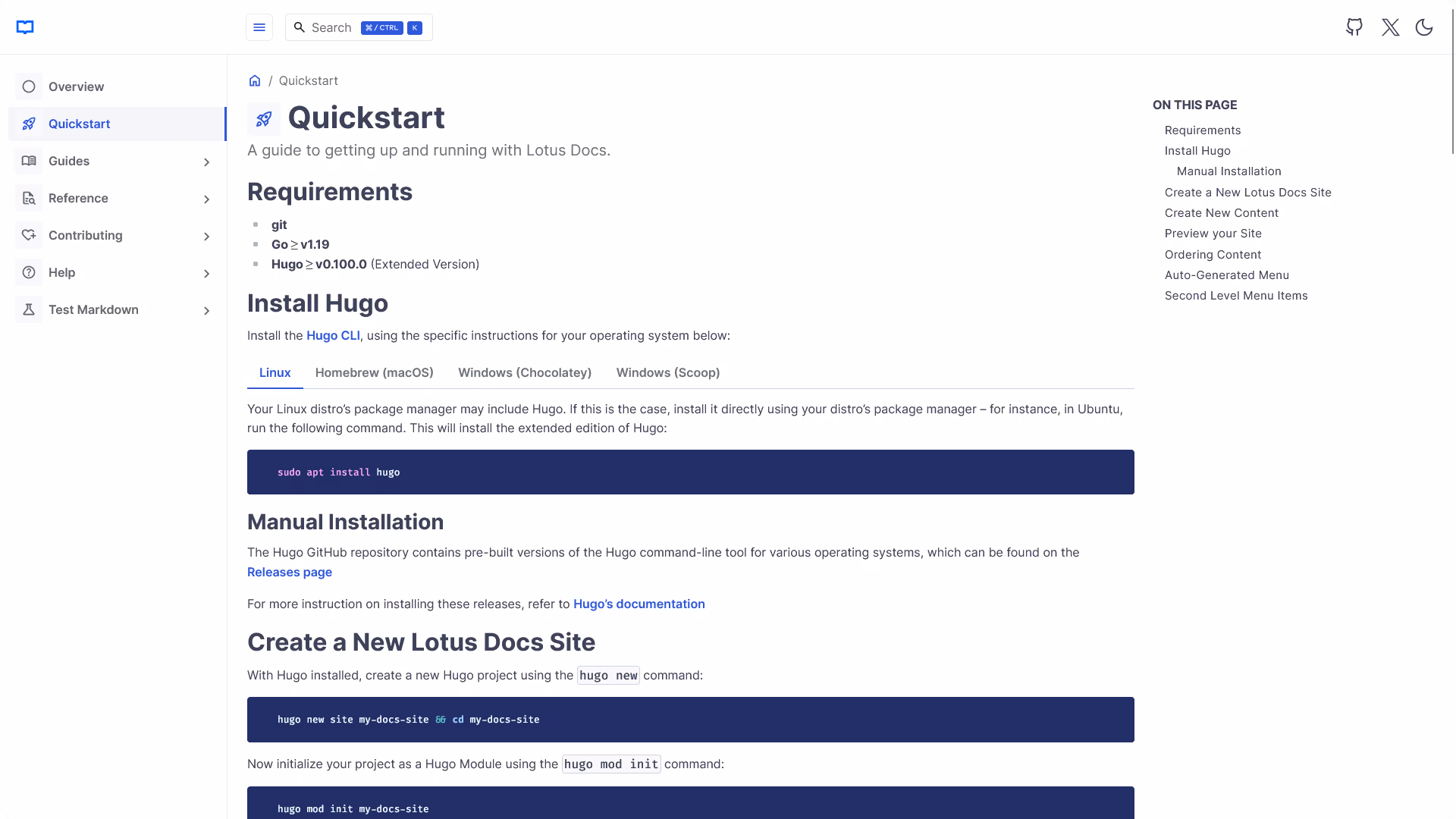Screen dimensions: 1456x819
Task: Open the Releases page link
Action: pos(290,572)
